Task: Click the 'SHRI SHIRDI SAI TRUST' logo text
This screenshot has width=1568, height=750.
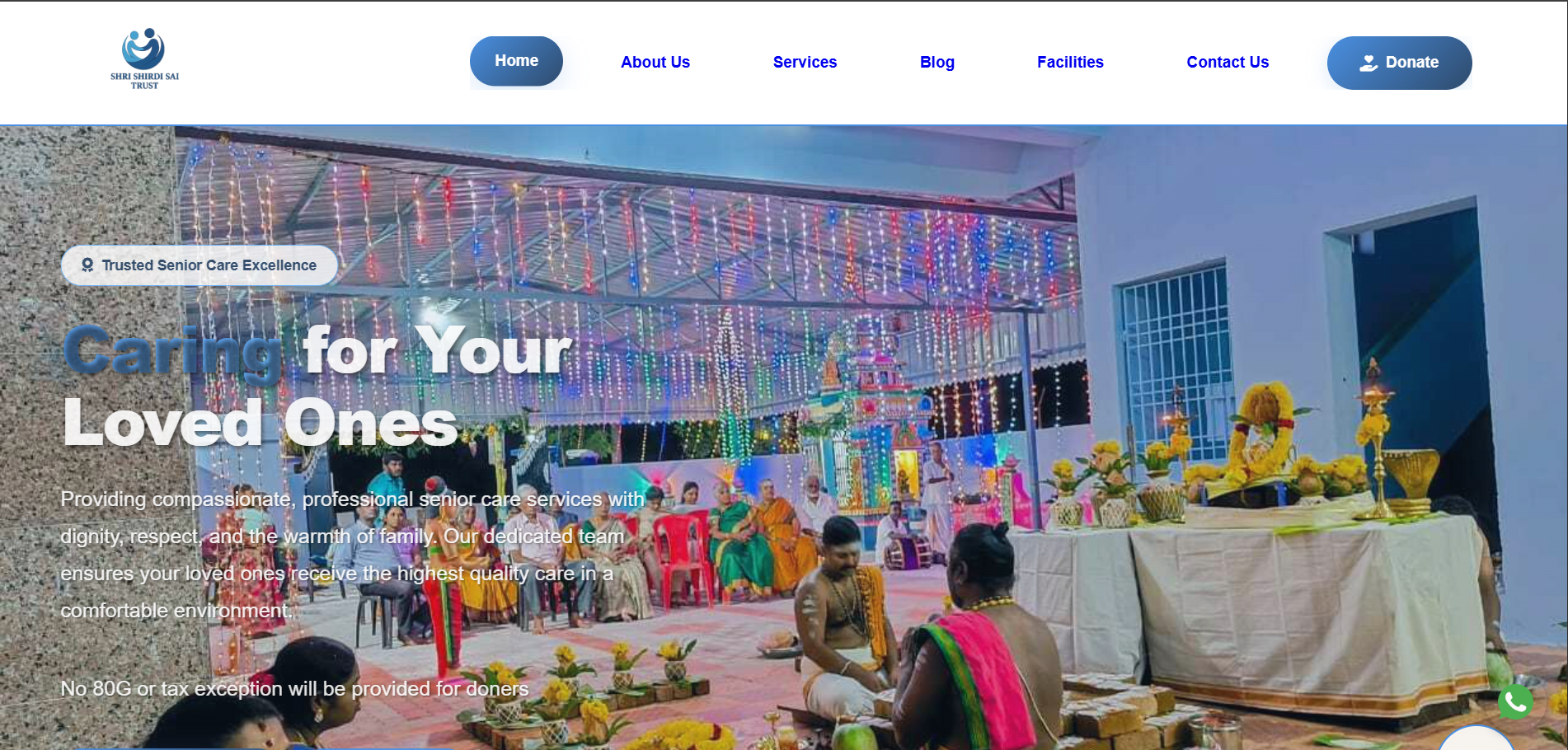Action: [x=144, y=81]
